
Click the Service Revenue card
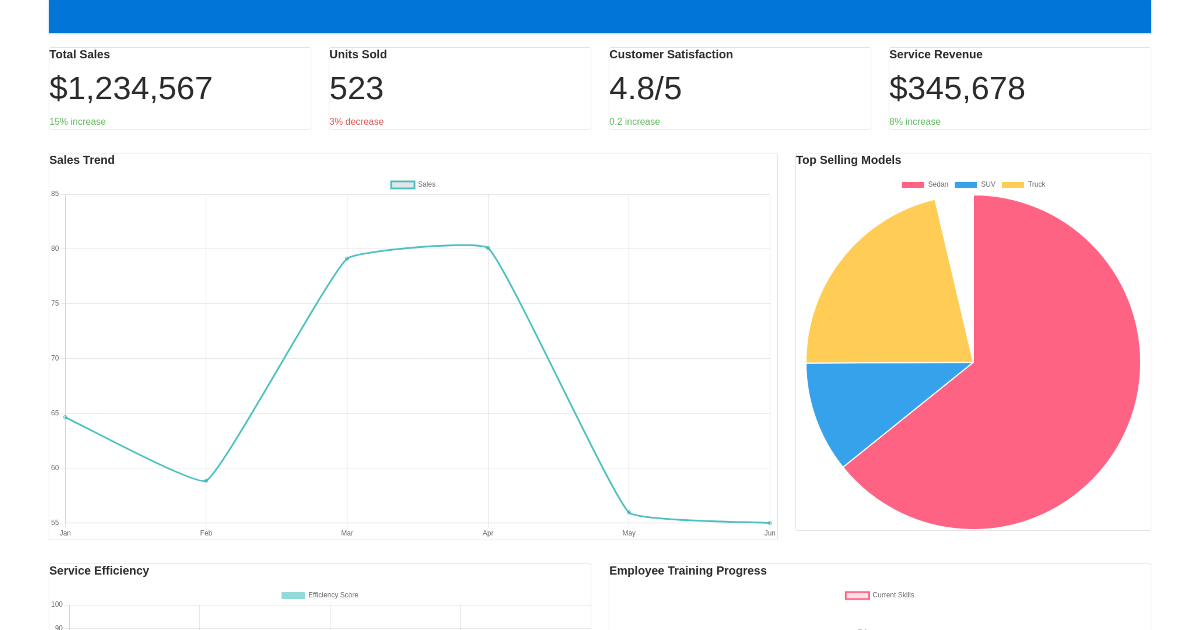pyautogui.click(x=1018, y=87)
